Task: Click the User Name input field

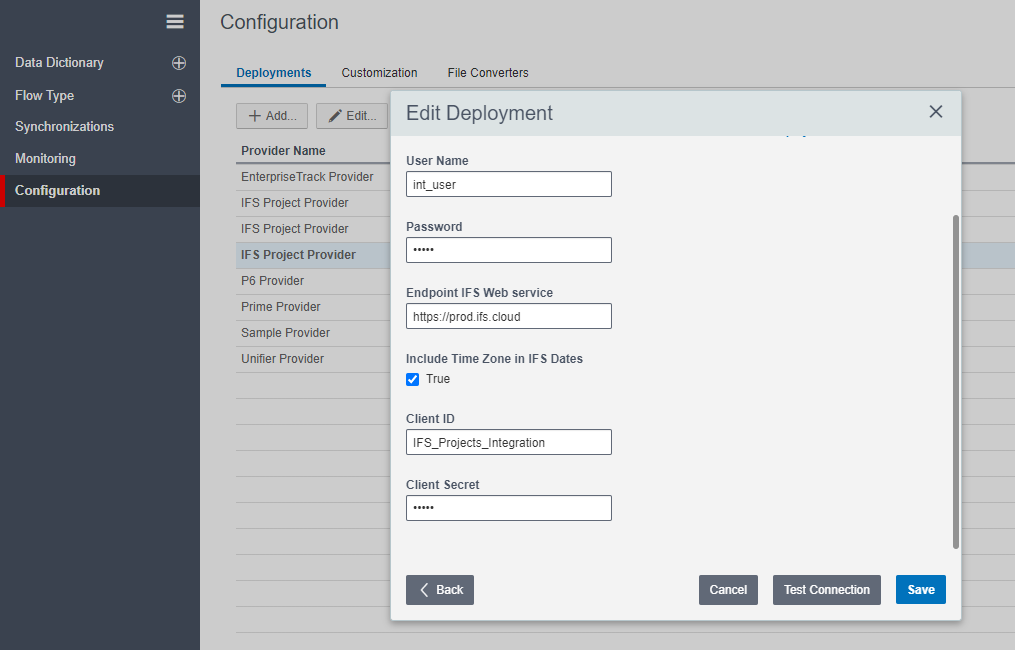Action: point(508,184)
